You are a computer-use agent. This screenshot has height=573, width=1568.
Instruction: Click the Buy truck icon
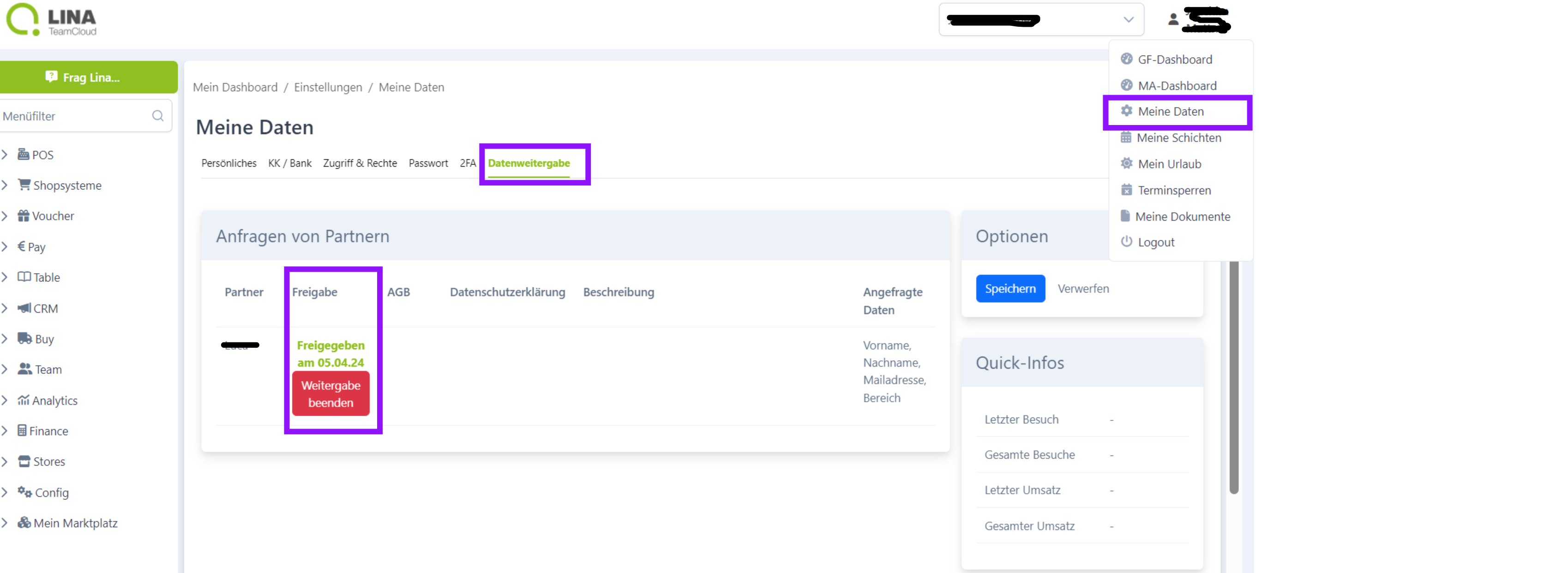click(25, 339)
